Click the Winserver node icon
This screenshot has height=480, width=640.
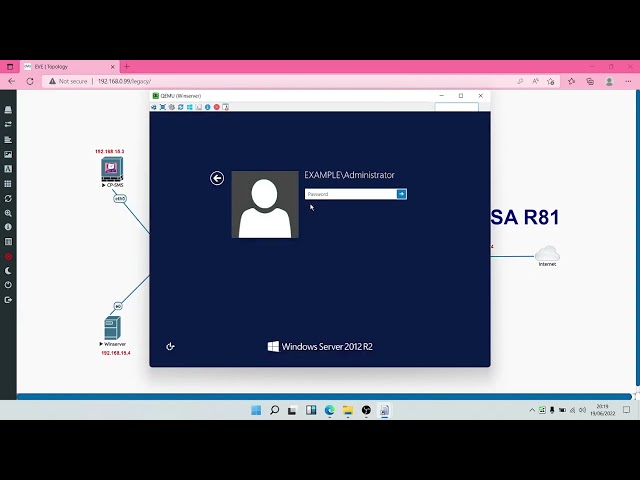[x=112, y=328]
